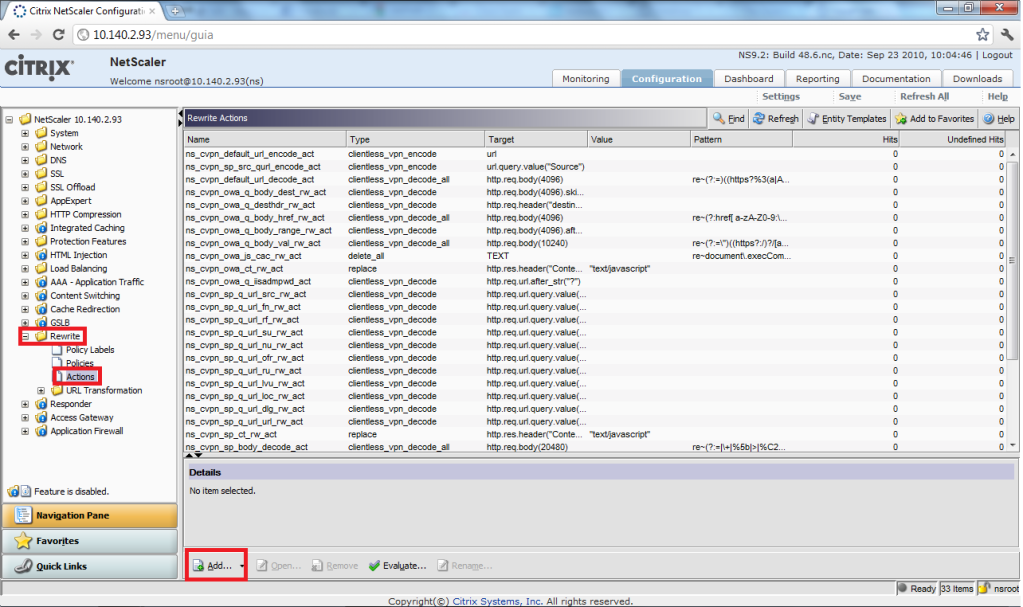Image resolution: width=1023 pixels, height=607 pixels.
Task: Click the Find magnifier icon
Action: coord(719,118)
